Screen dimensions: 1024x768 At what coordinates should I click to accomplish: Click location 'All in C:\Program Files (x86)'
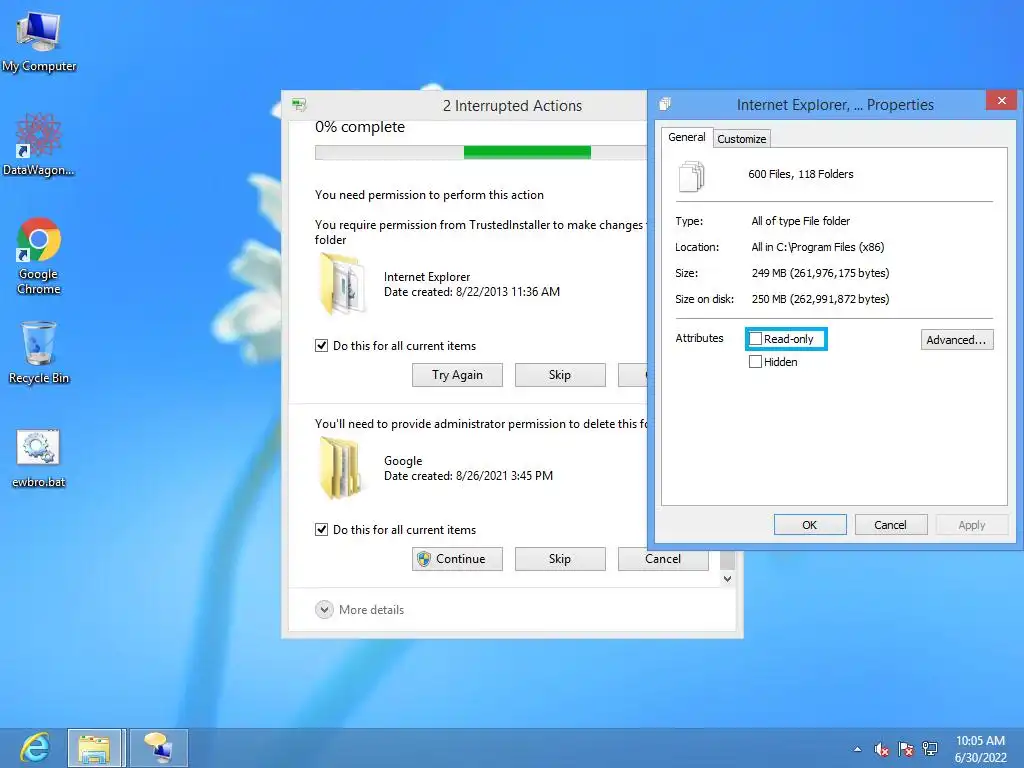818,247
